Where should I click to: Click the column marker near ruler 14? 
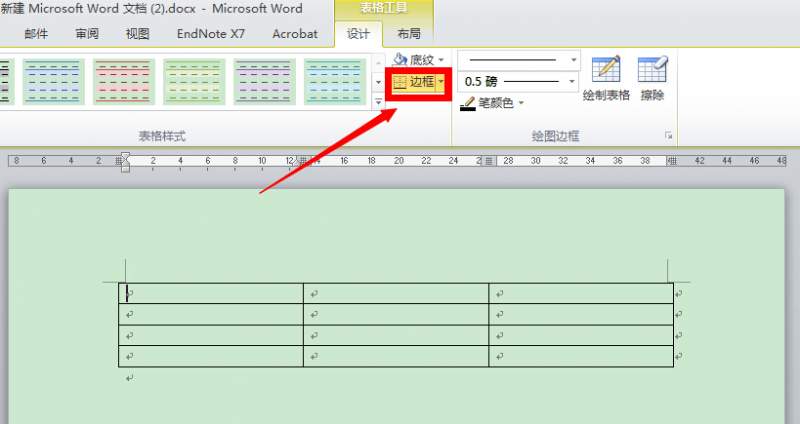303,161
